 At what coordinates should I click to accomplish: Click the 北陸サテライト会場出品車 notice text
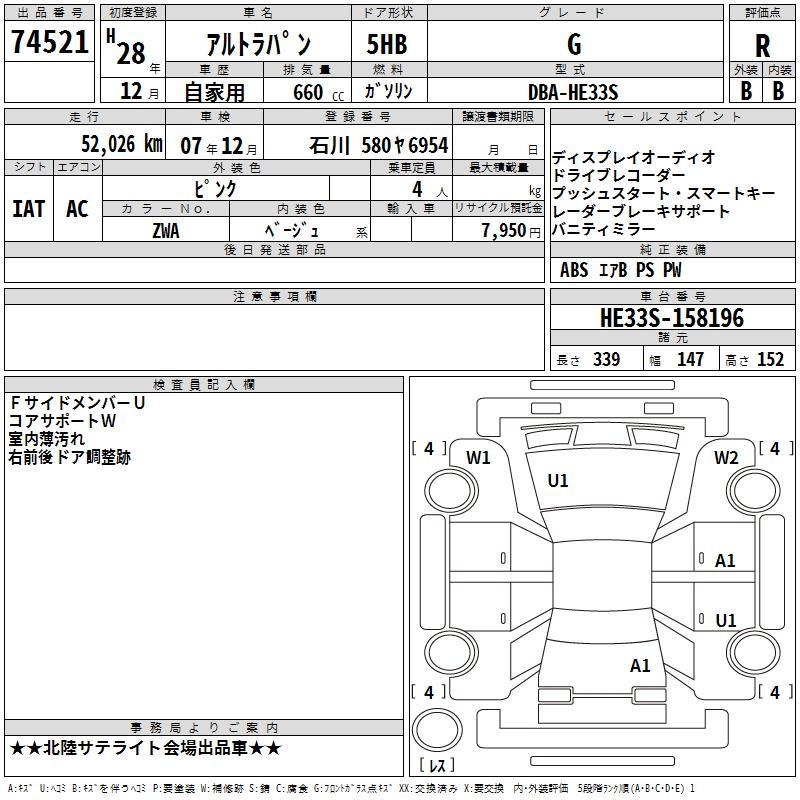[146, 748]
